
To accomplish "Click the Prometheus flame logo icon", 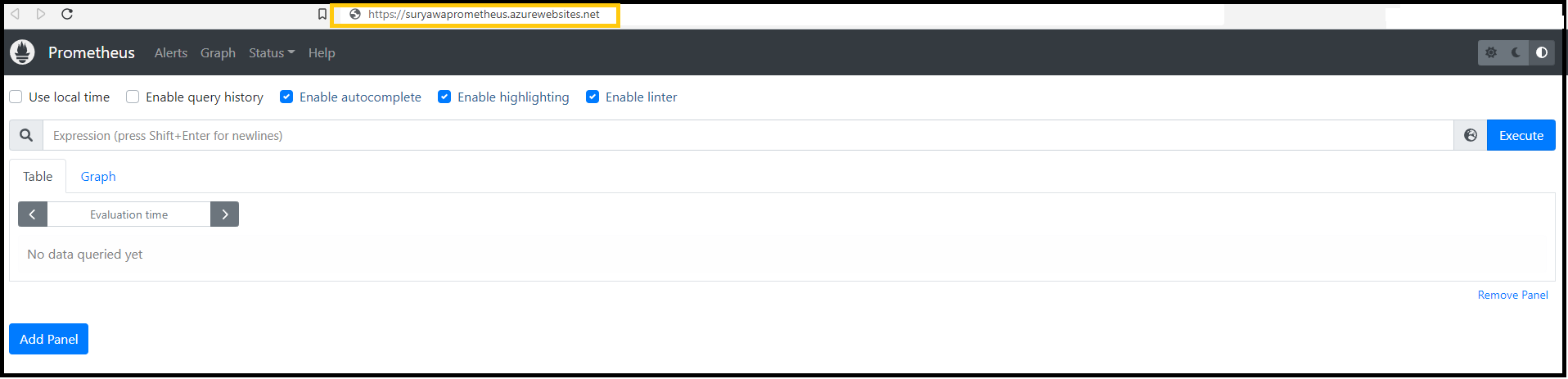I will tap(22, 52).
